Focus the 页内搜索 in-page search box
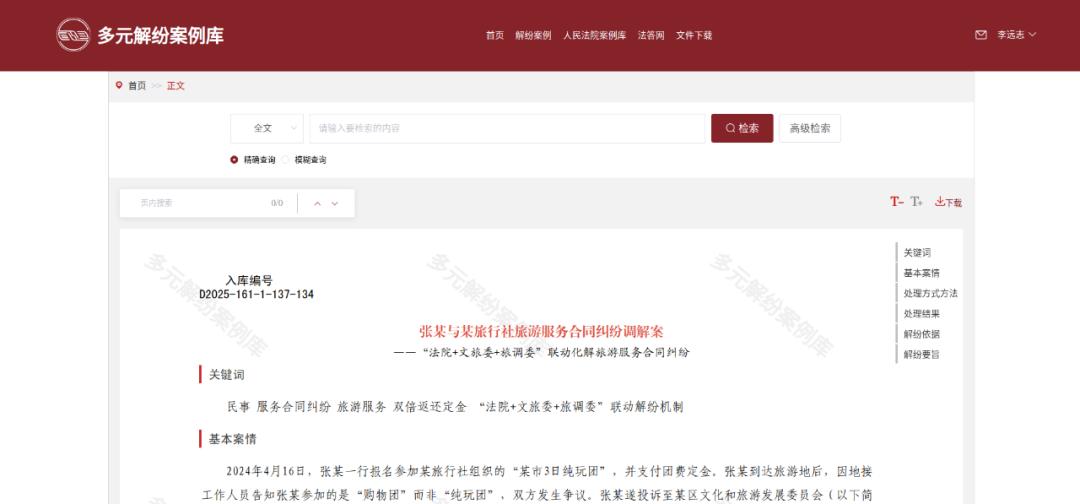Viewport: 1080px width, 504px height. pyautogui.click(x=200, y=204)
